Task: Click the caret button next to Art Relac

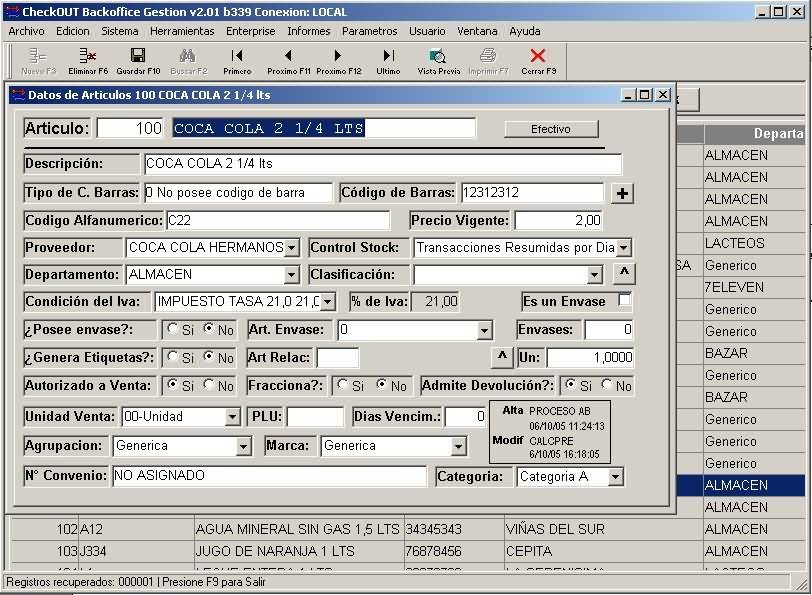Action: point(502,357)
